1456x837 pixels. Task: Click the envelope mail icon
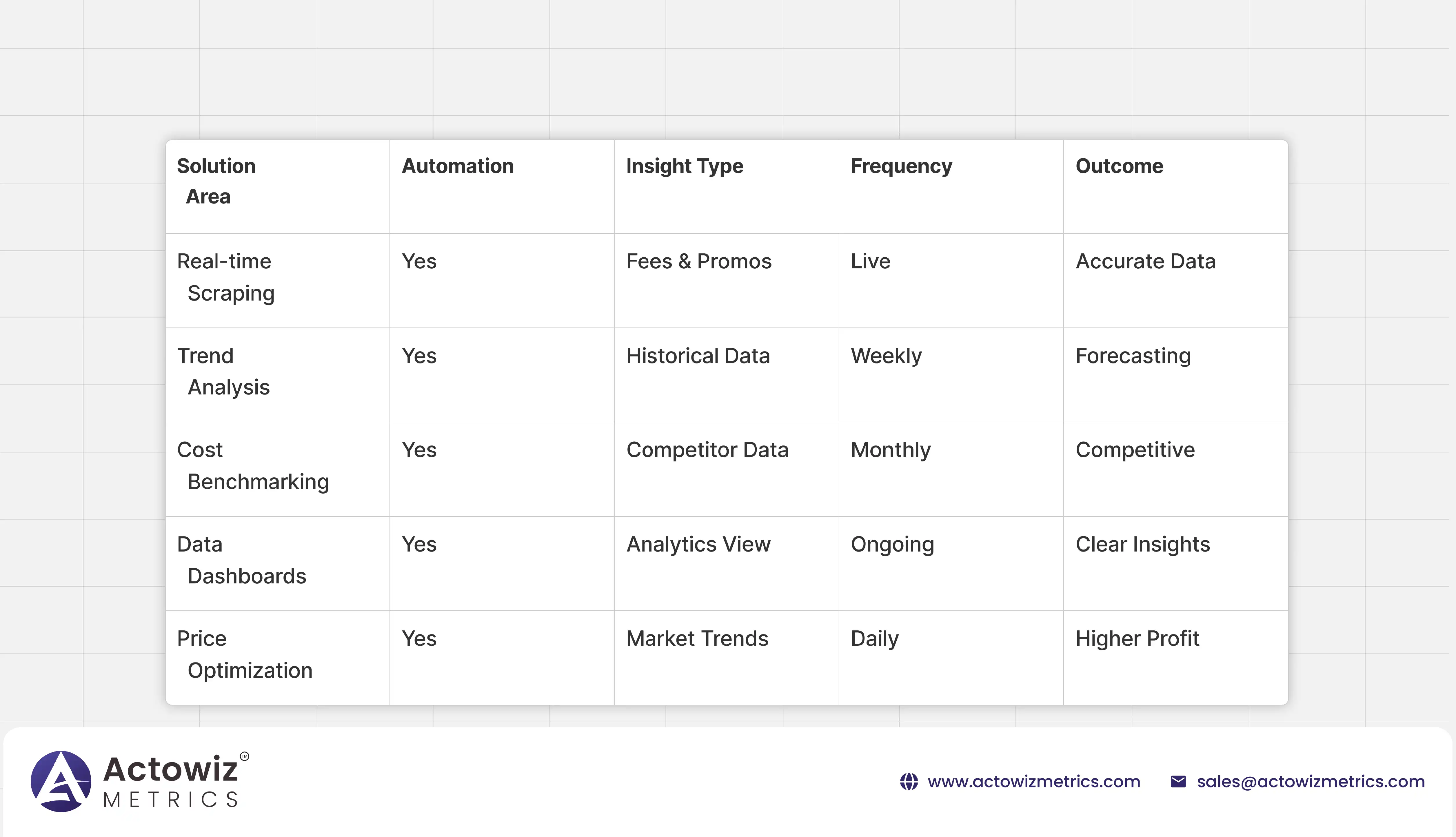1178,782
